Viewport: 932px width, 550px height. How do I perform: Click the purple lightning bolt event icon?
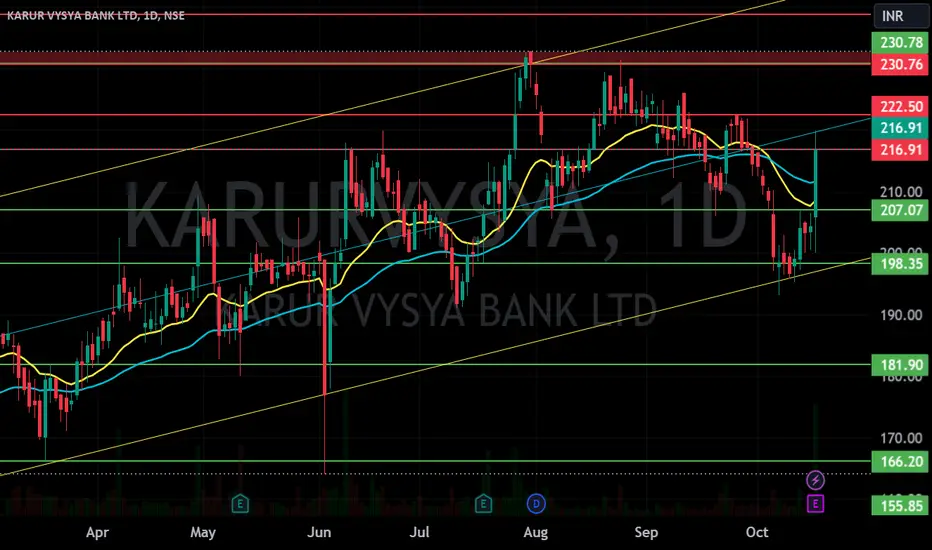pyautogui.click(x=816, y=480)
